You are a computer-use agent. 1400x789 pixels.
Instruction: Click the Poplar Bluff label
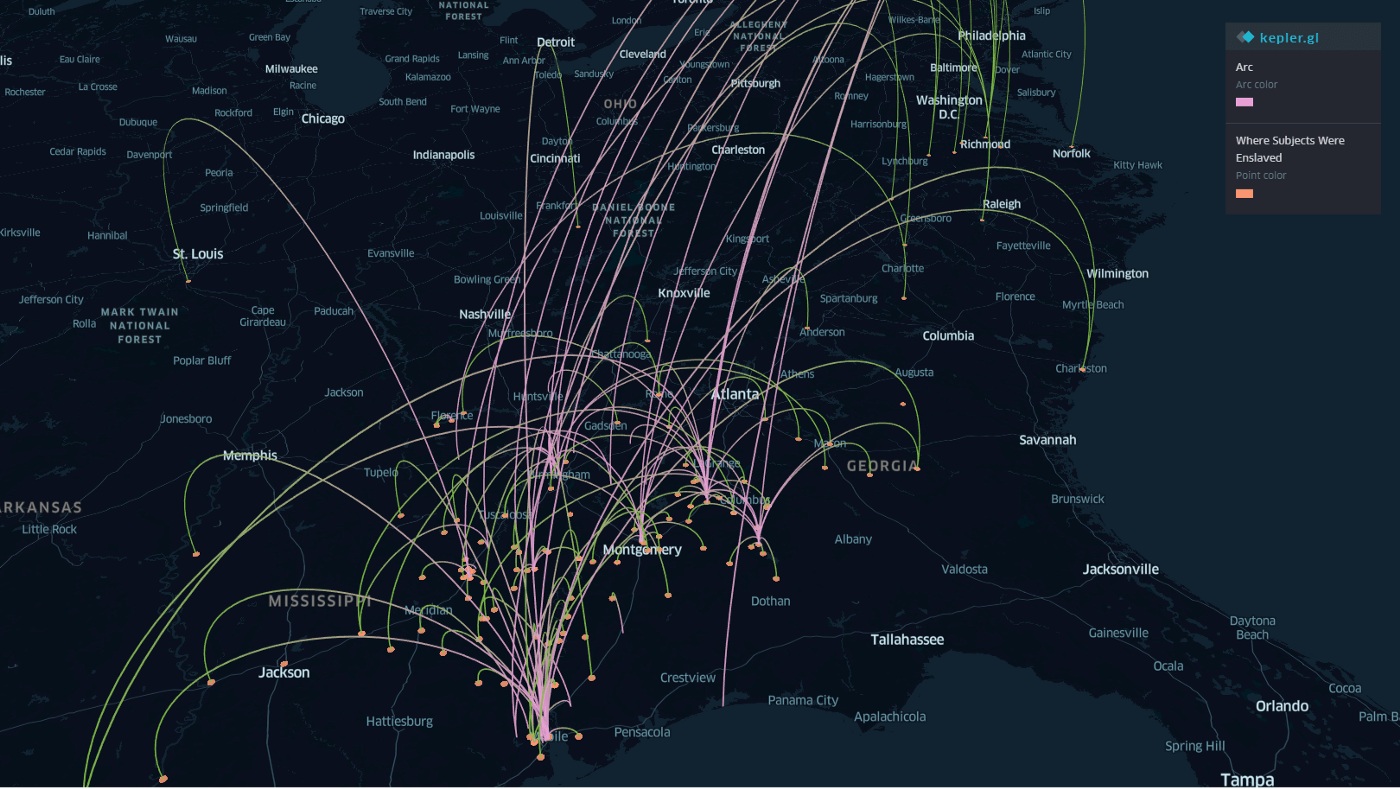(202, 360)
